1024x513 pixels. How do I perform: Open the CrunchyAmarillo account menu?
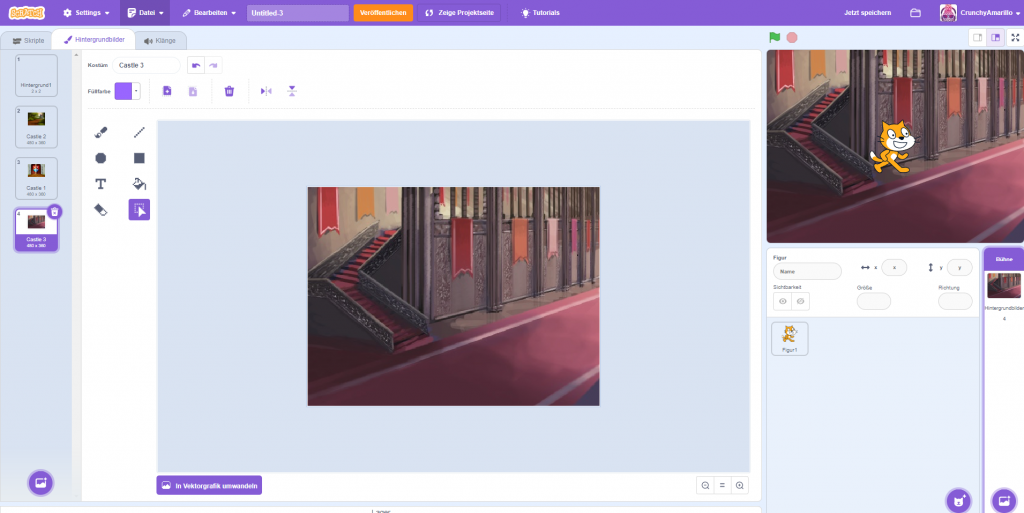click(980, 13)
